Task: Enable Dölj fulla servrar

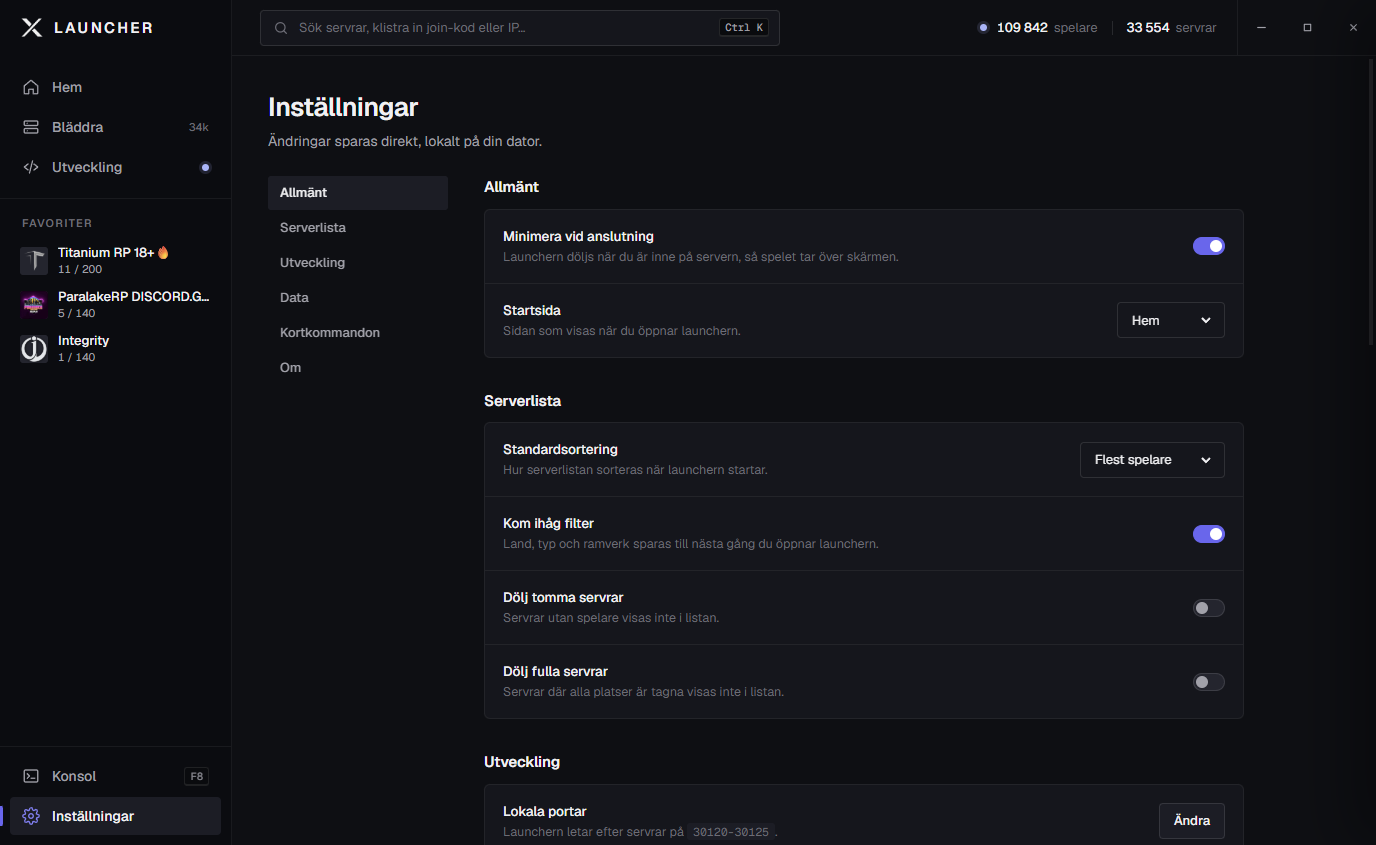Action: click(1208, 682)
